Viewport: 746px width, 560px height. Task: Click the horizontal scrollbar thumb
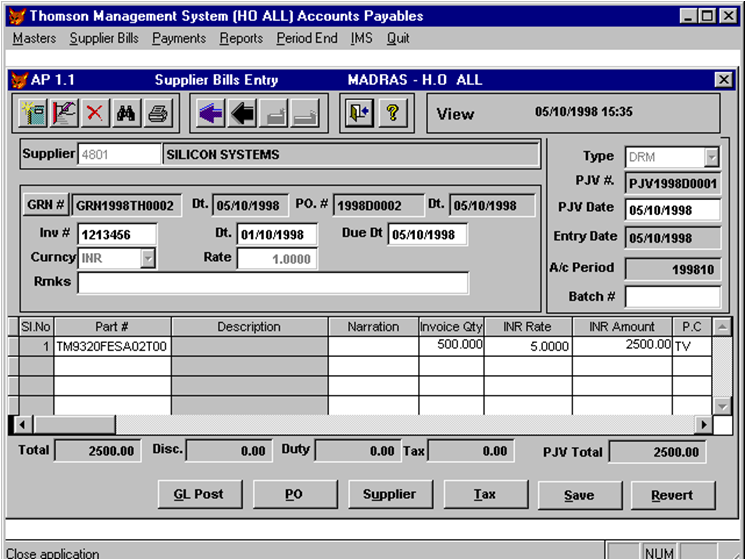click(74, 424)
